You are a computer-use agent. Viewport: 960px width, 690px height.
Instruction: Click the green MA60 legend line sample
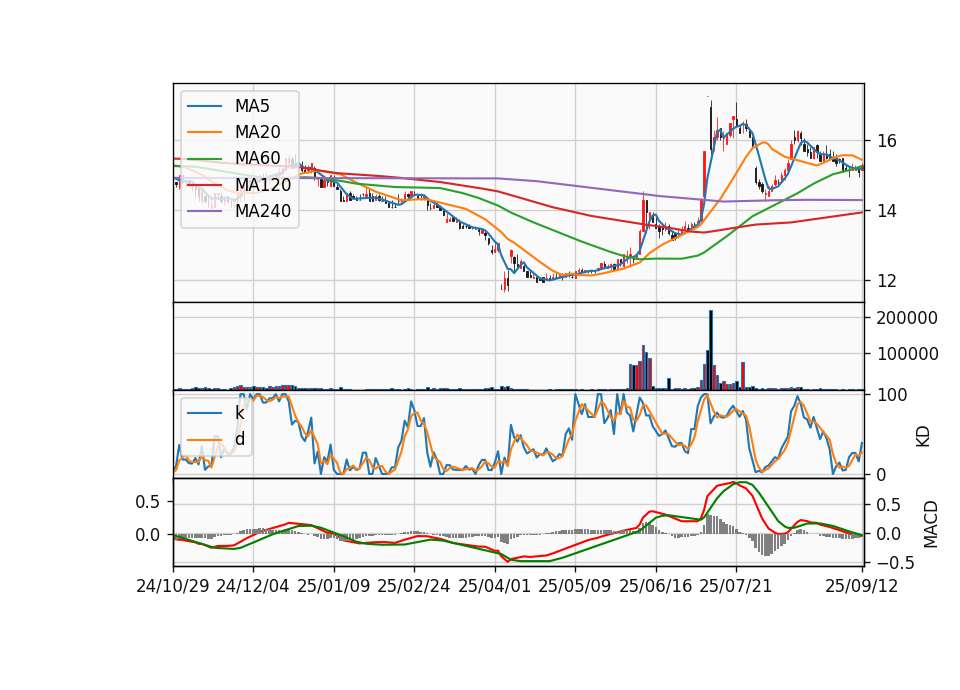point(204,159)
